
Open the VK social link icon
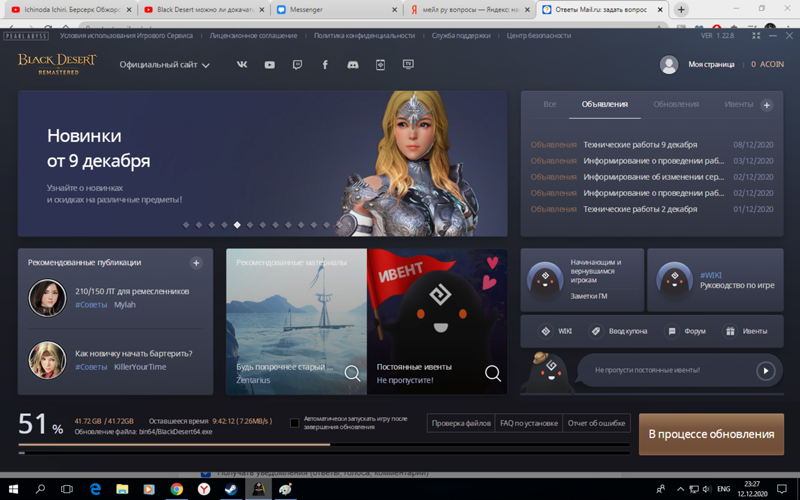click(242, 65)
